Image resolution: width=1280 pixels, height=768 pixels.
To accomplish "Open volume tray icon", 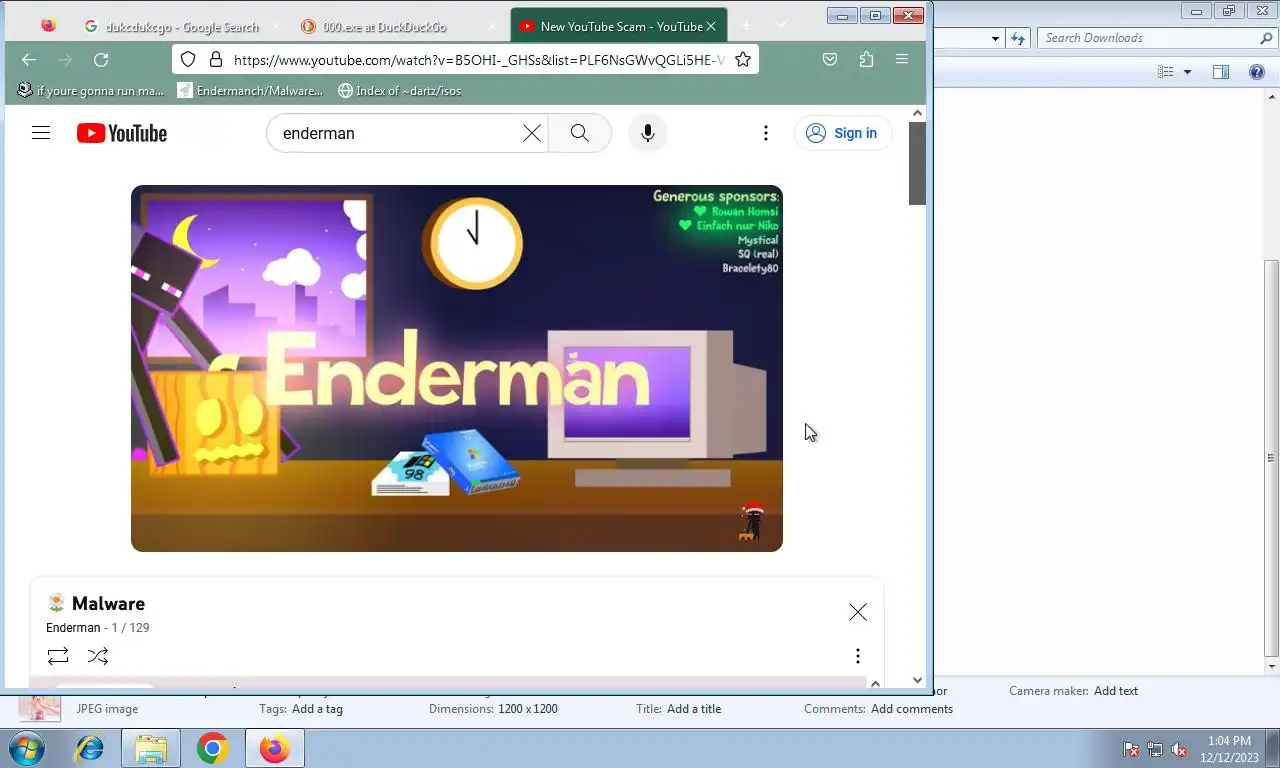I will (x=1179, y=749).
